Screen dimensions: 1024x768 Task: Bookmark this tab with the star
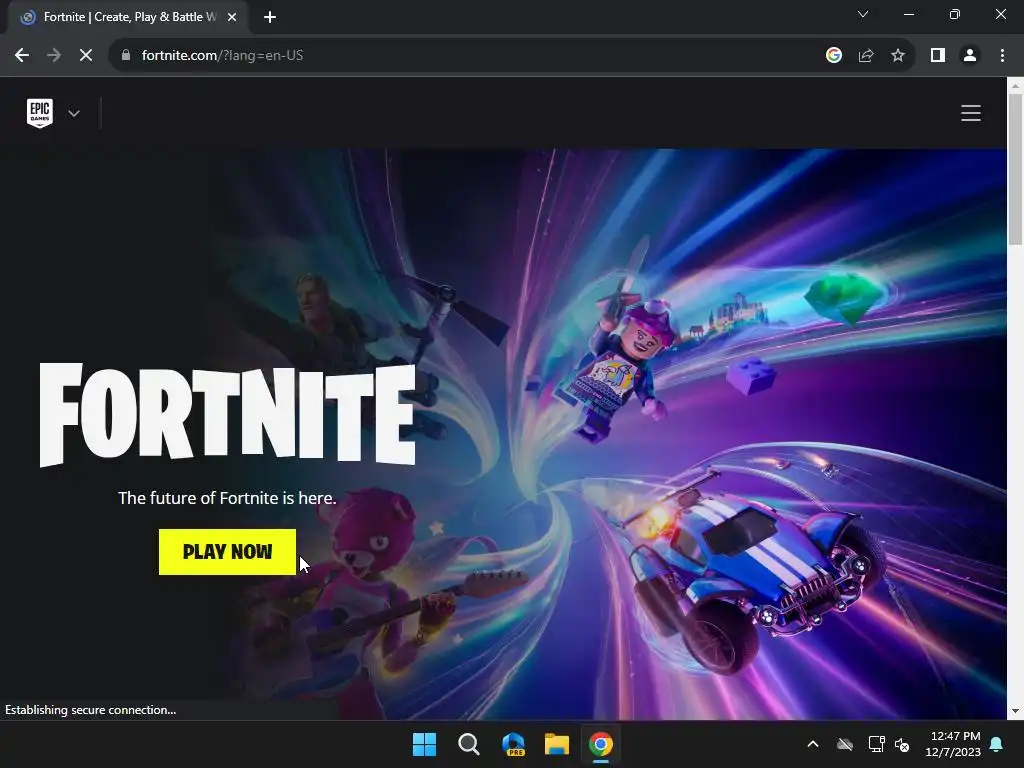pos(898,56)
